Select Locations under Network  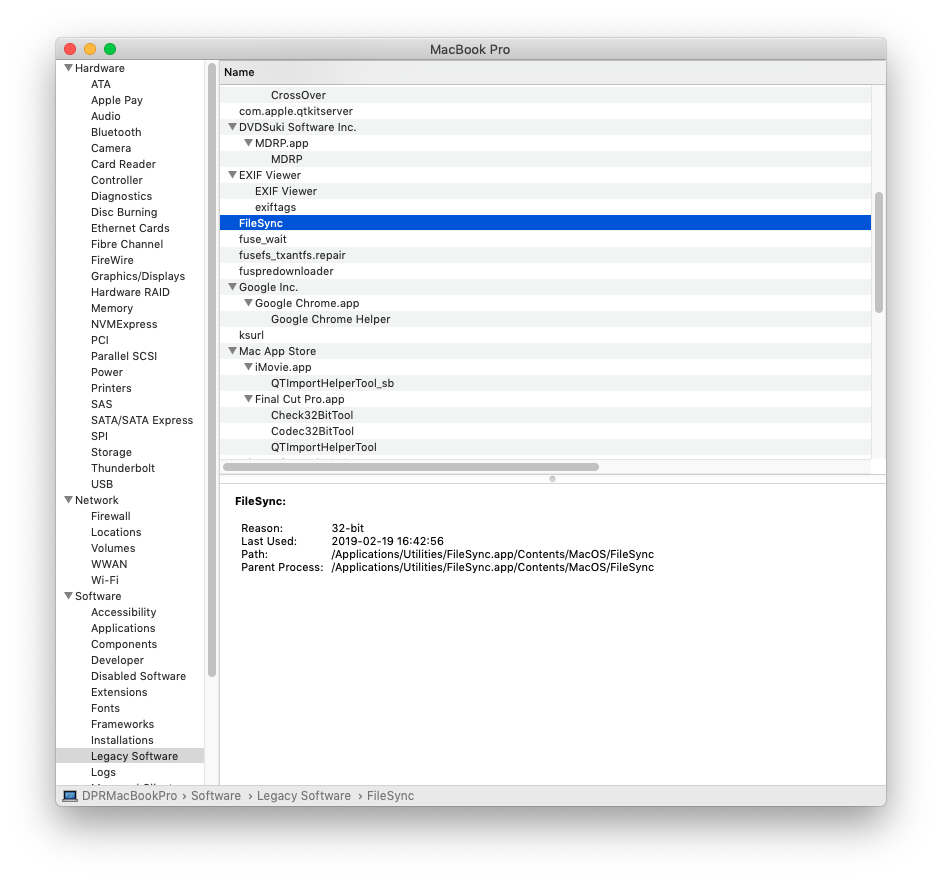click(x=116, y=532)
